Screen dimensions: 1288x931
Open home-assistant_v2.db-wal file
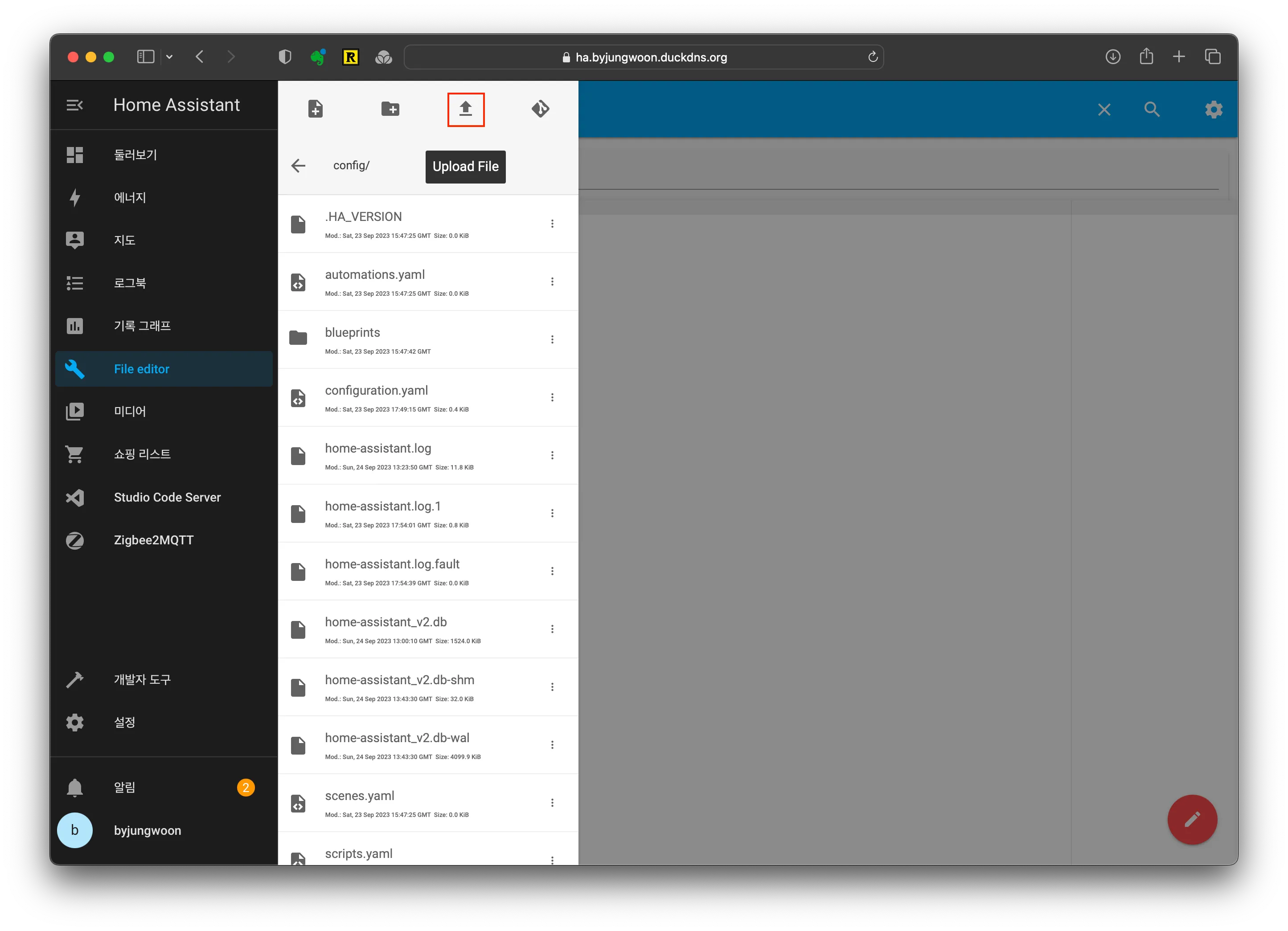tap(428, 745)
